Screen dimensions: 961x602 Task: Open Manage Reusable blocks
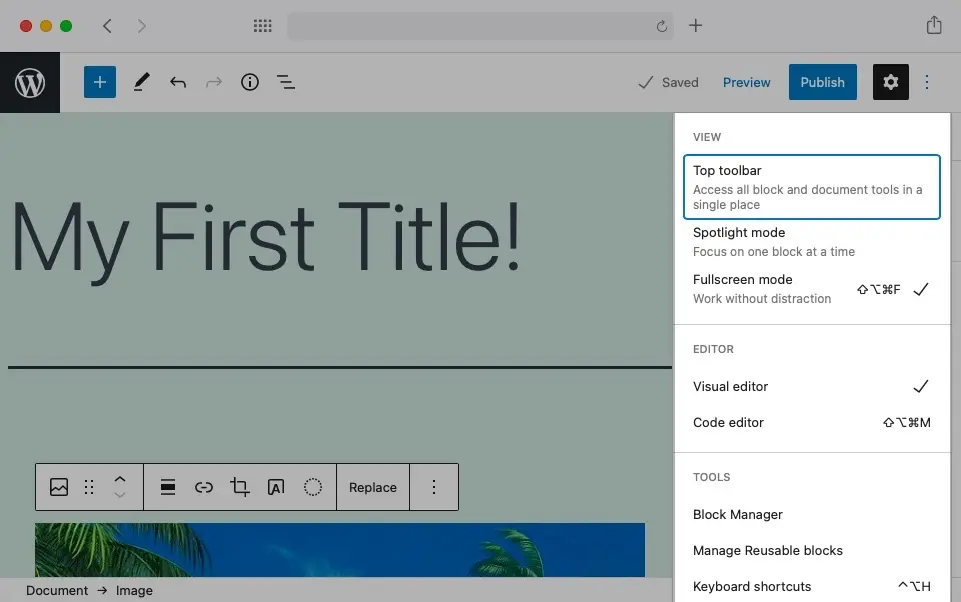[x=811, y=551]
